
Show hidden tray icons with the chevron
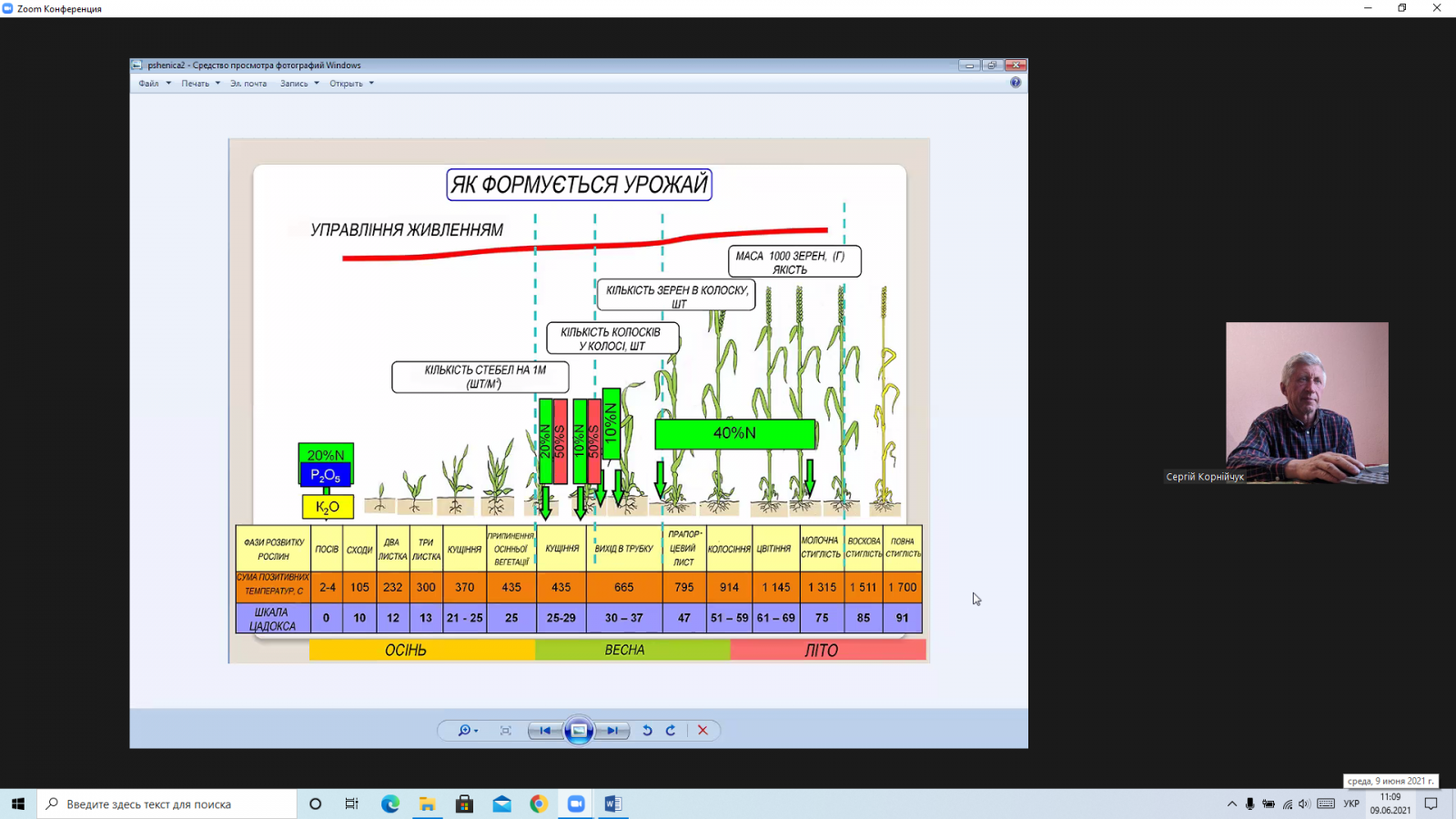click(1232, 804)
